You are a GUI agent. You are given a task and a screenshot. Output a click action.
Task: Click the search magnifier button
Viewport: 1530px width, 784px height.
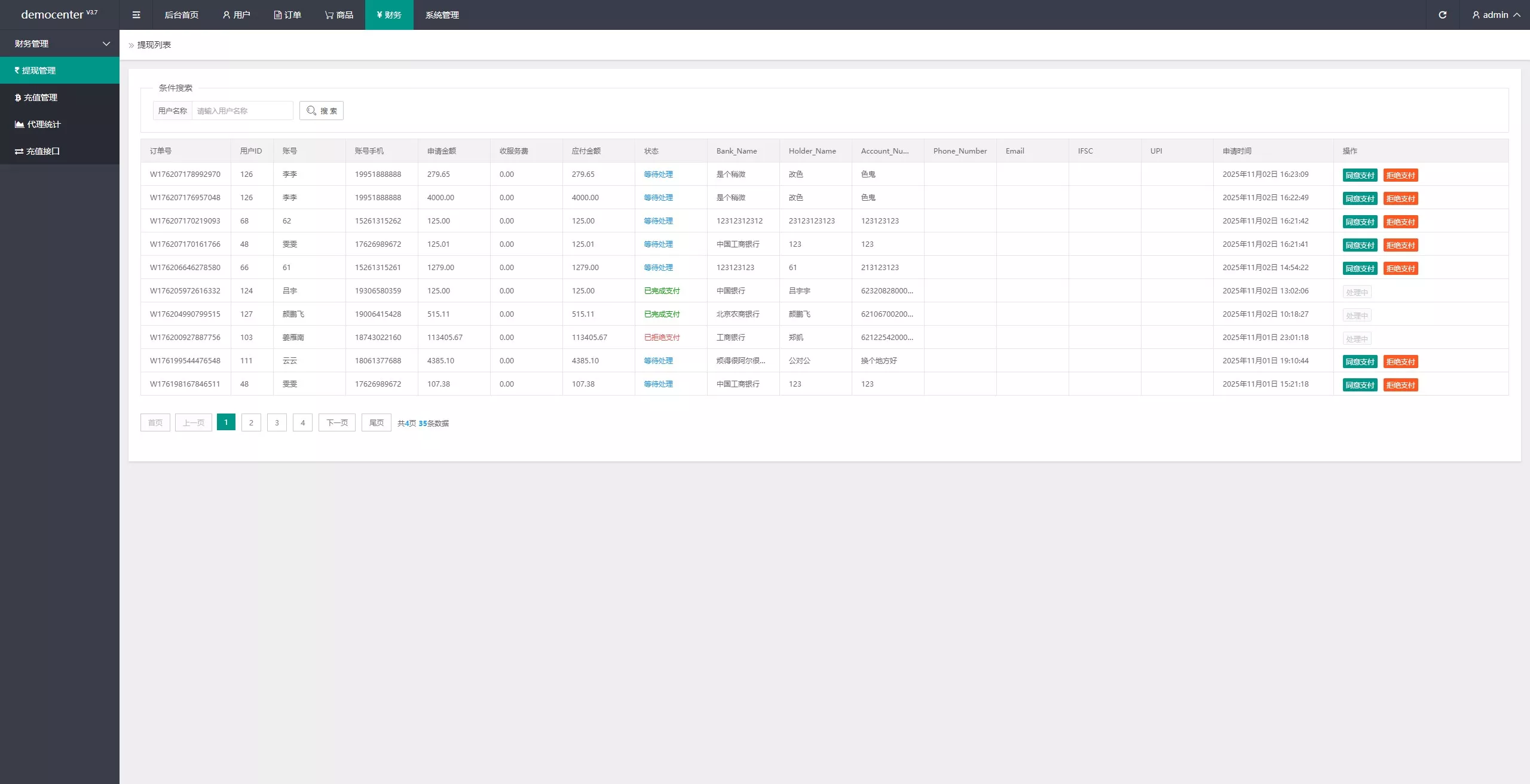(321, 111)
